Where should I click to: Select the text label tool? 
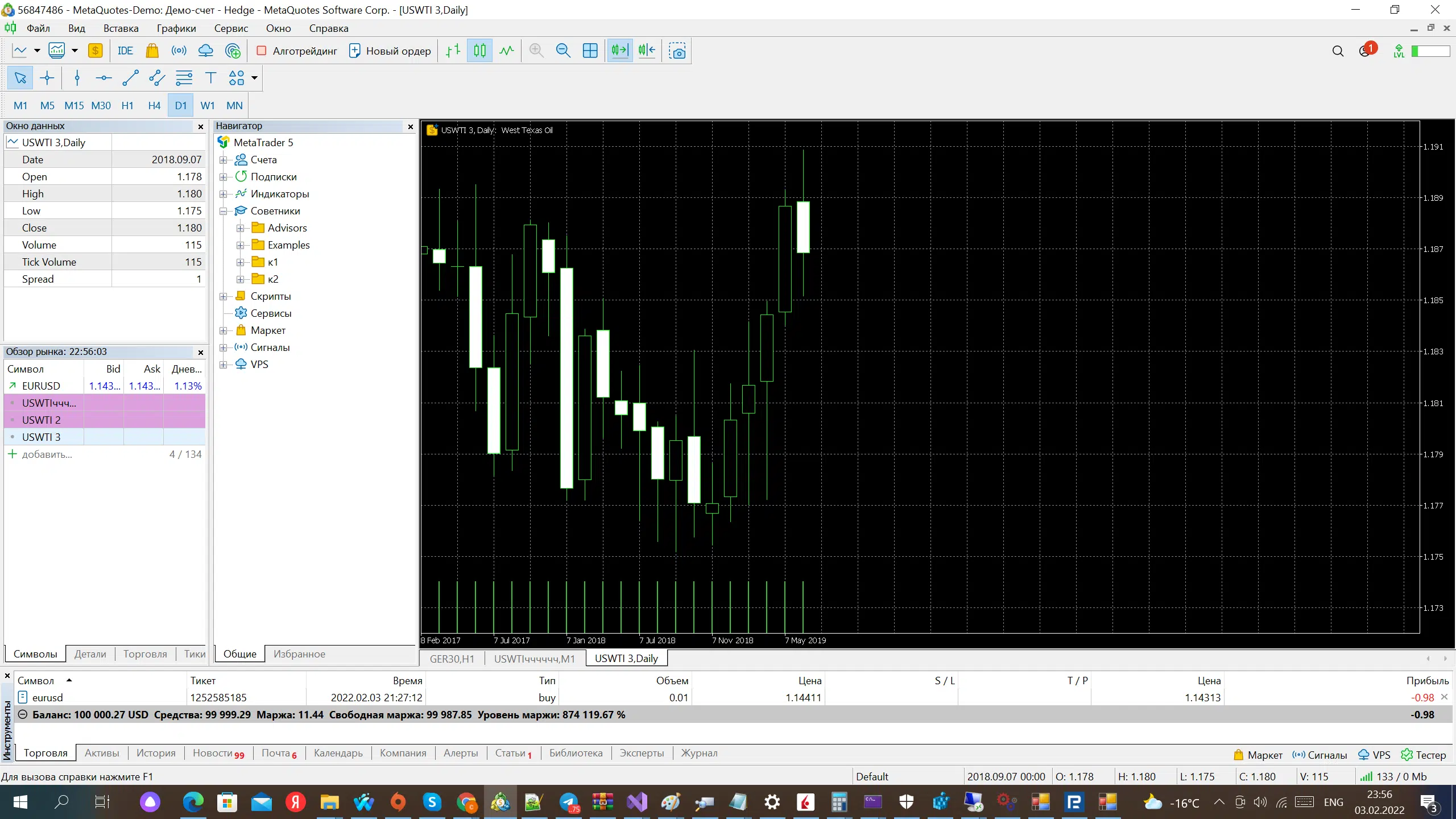pos(210,78)
